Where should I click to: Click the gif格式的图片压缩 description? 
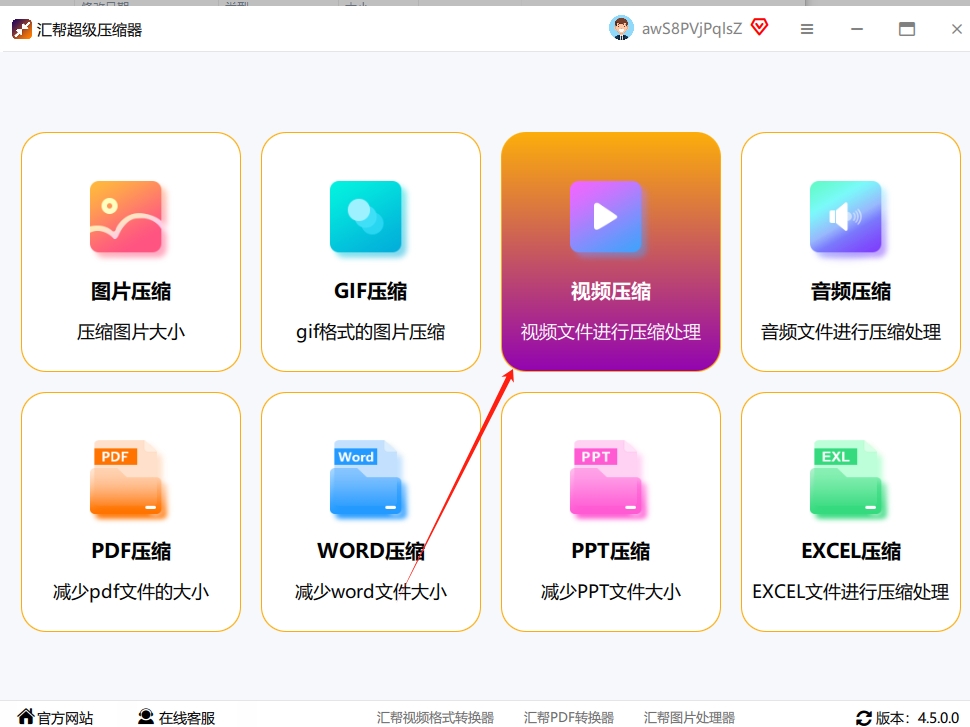tap(371, 332)
